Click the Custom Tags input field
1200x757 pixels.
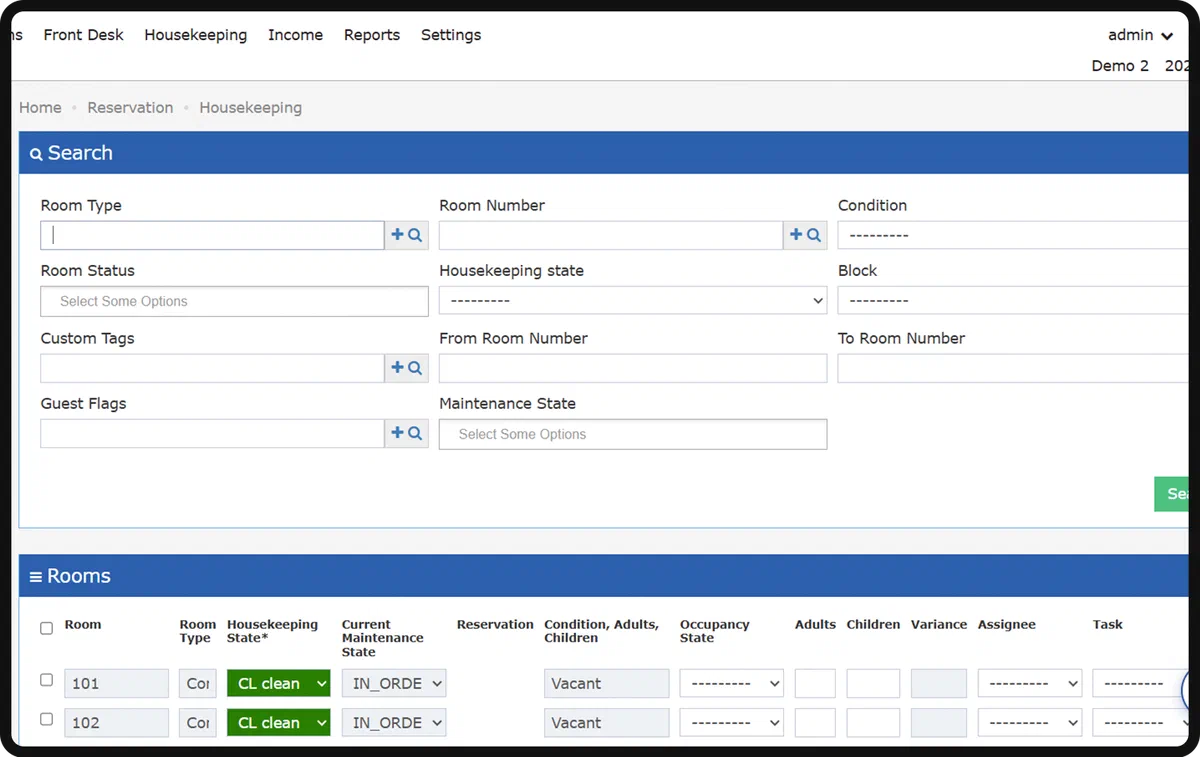tap(213, 368)
